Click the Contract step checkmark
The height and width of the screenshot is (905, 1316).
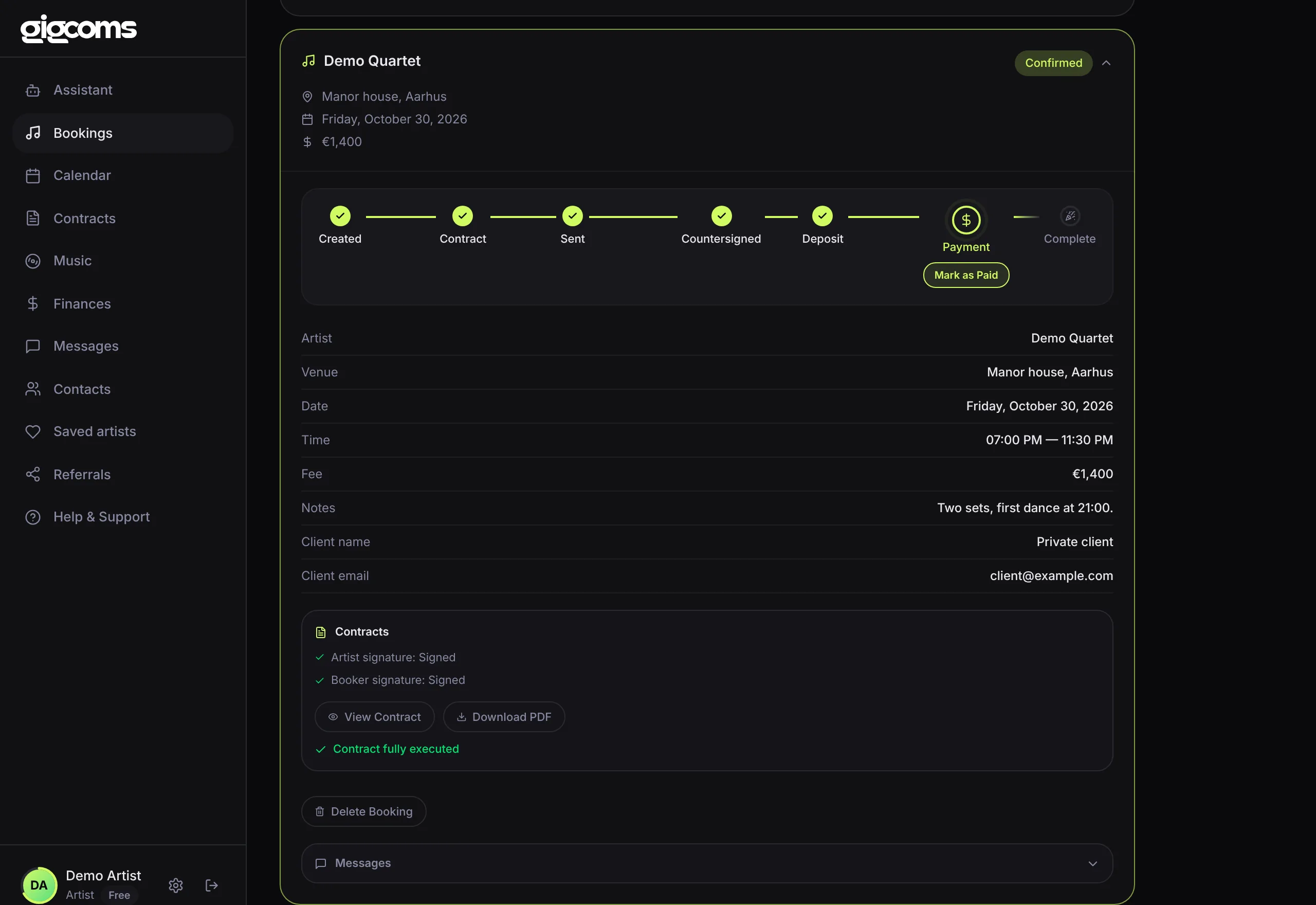tap(463, 216)
